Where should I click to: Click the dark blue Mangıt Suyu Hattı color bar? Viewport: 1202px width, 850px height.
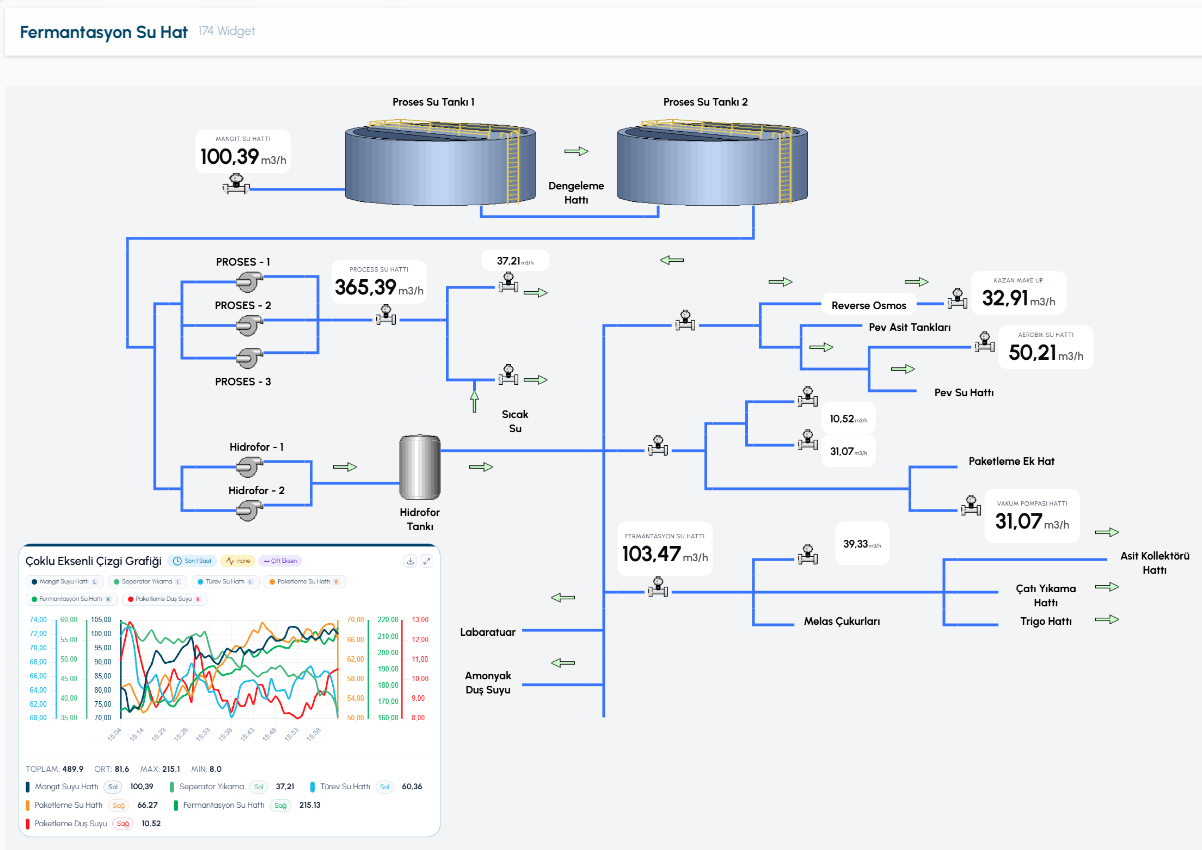tap(27, 787)
